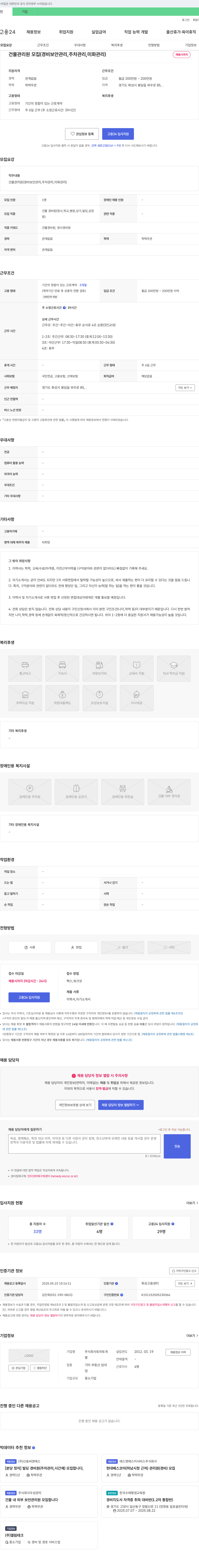Click the 전송 send button
The height and width of the screenshot is (1568, 199).
pos(177,1146)
